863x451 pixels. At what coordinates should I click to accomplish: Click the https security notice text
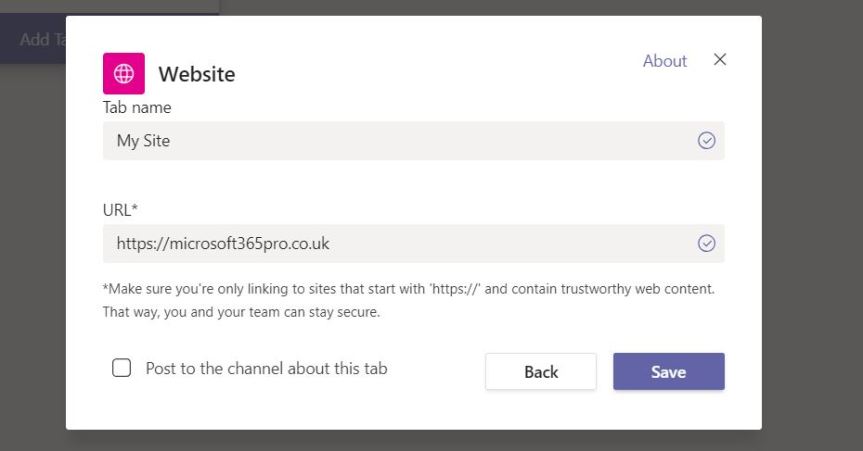pos(408,289)
